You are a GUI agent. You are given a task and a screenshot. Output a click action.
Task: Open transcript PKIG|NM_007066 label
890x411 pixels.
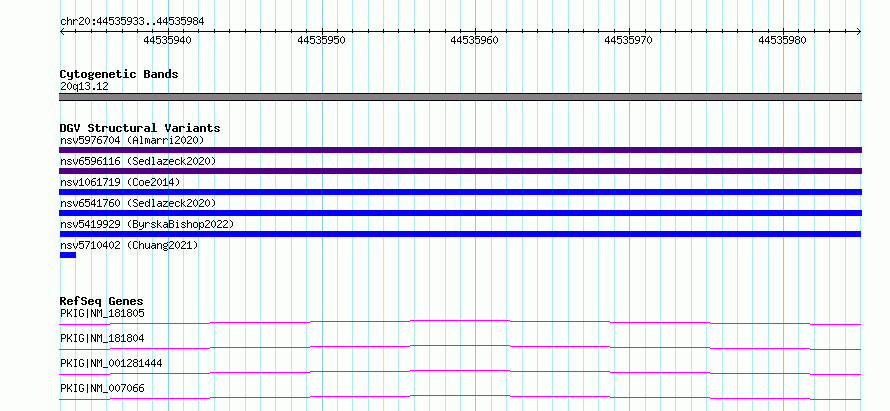point(102,388)
